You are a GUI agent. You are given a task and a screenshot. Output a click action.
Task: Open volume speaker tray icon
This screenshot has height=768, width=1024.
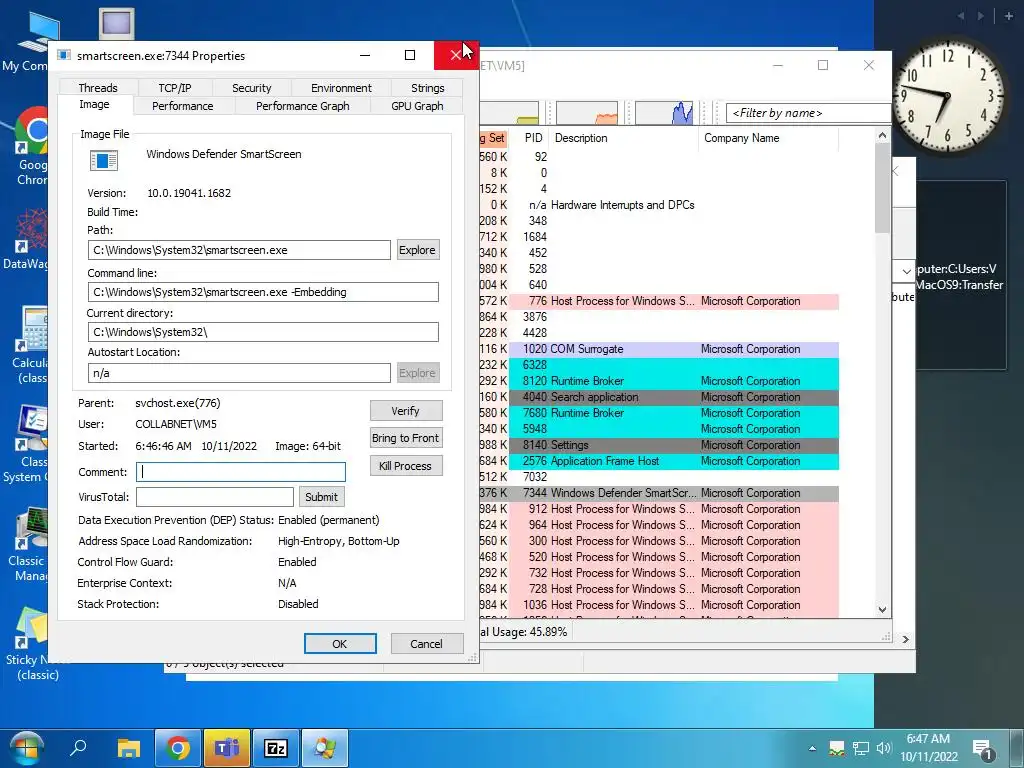884,748
